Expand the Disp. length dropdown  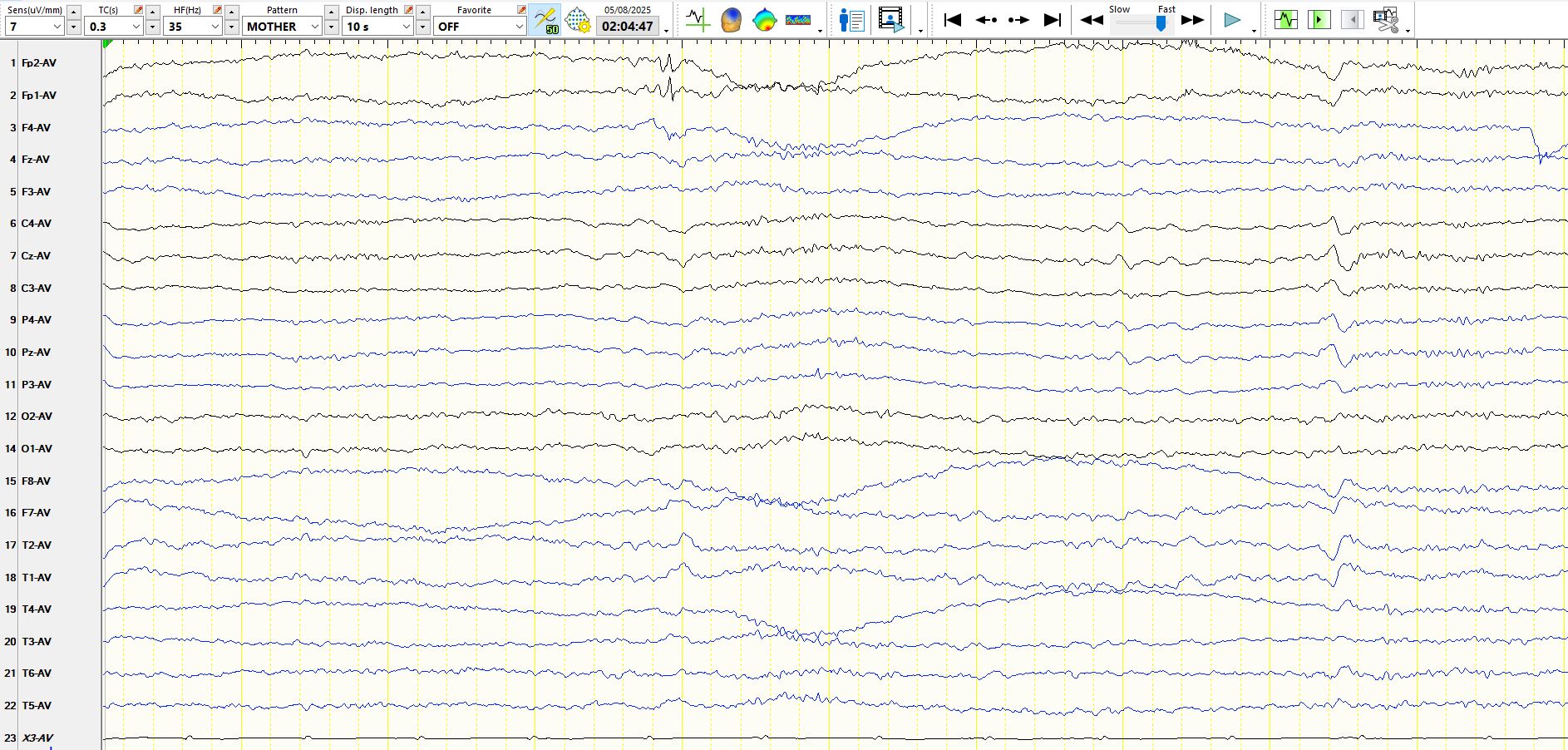406,27
